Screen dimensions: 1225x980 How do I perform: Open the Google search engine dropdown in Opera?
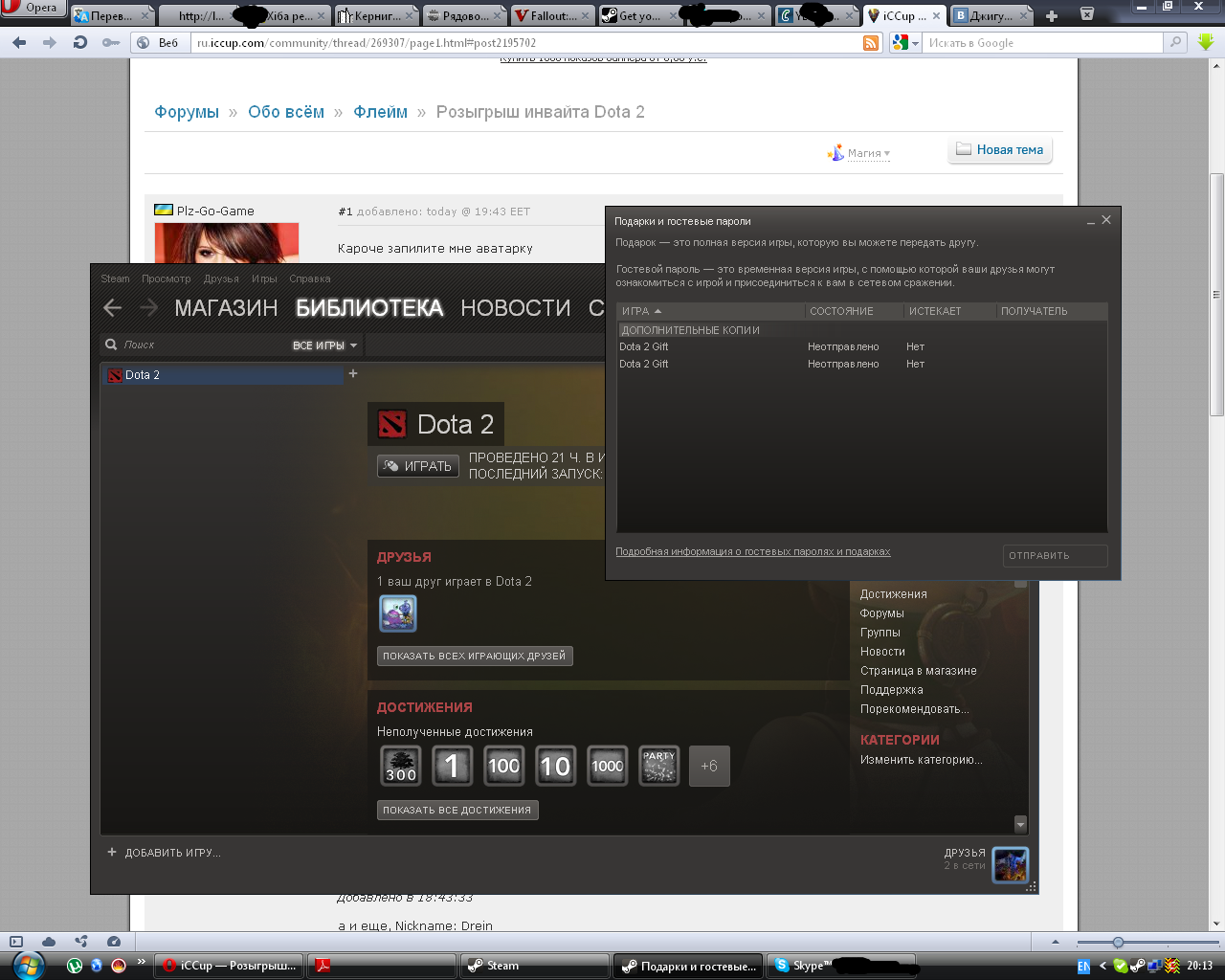click(905, 43)
